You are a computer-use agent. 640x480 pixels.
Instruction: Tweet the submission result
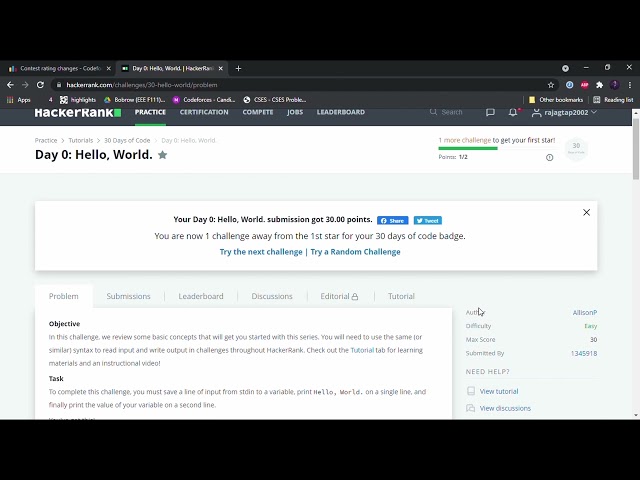point(428,220)
